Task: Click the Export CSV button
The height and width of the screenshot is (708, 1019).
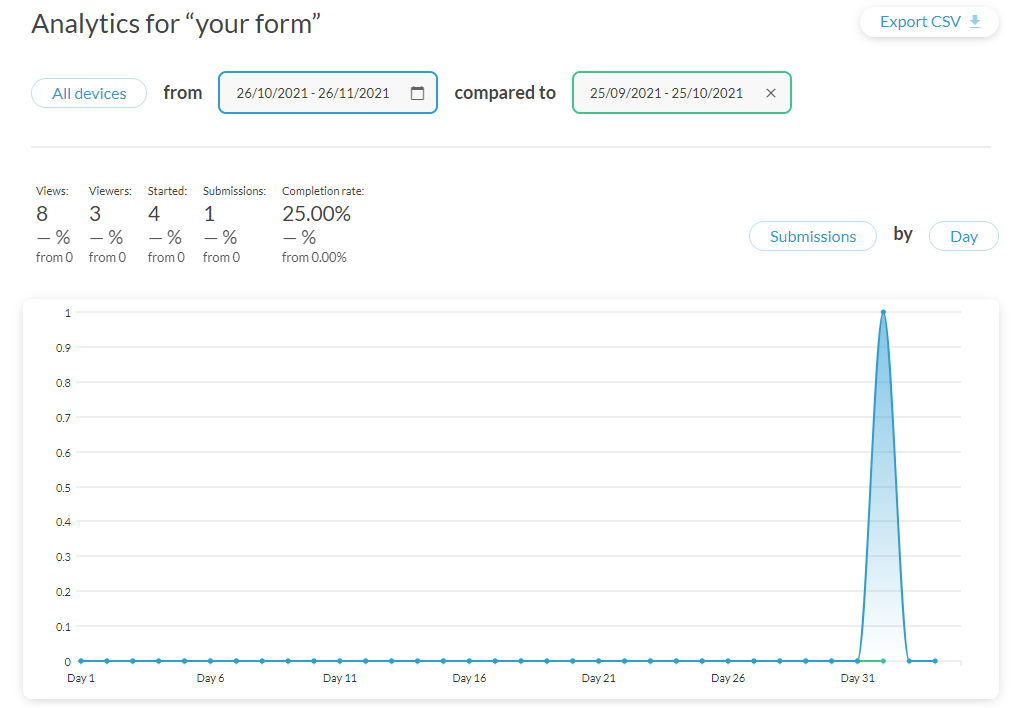Action: pyautogui.click(x=928, y=21)
